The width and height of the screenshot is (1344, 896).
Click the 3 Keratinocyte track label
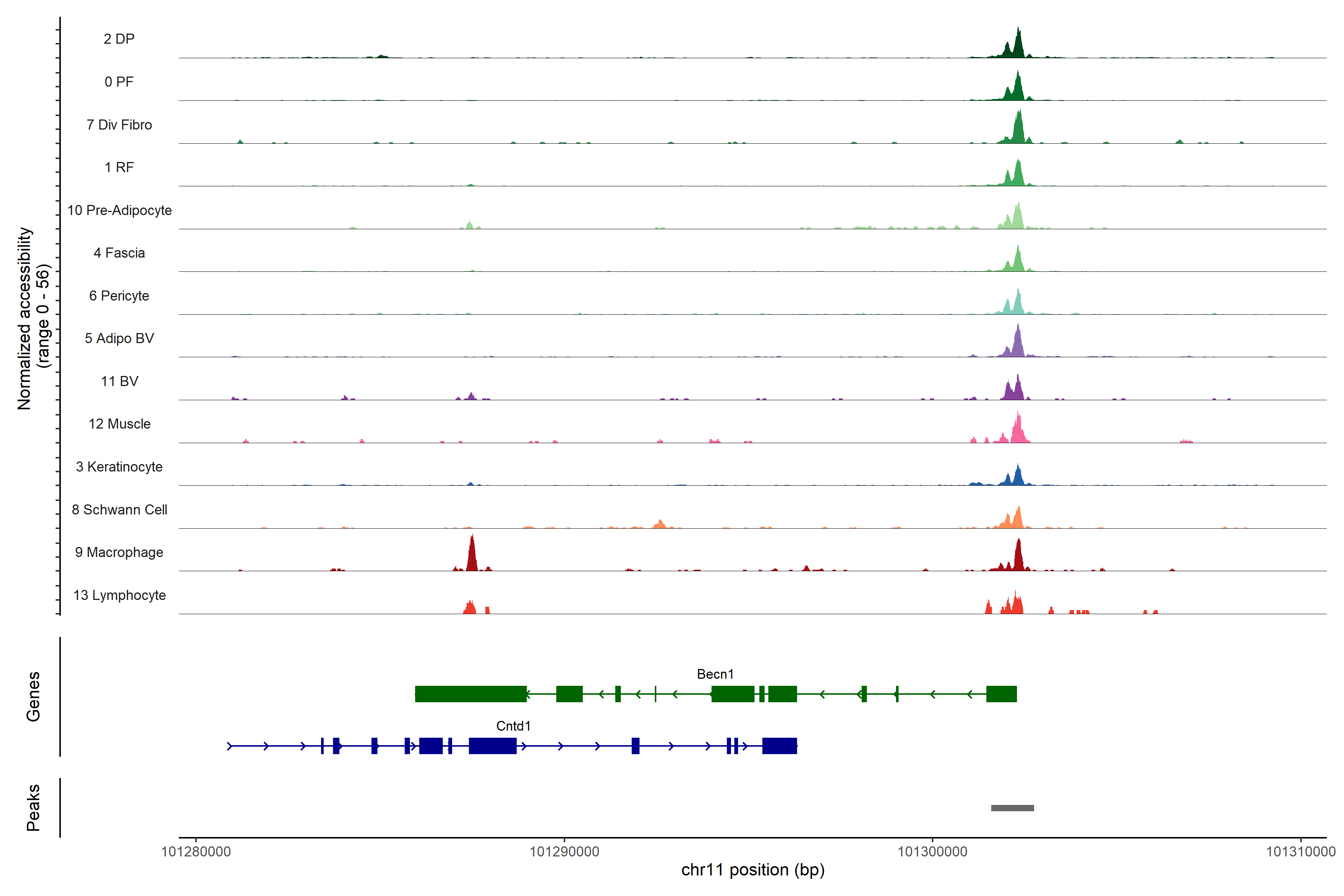point(119,466)
